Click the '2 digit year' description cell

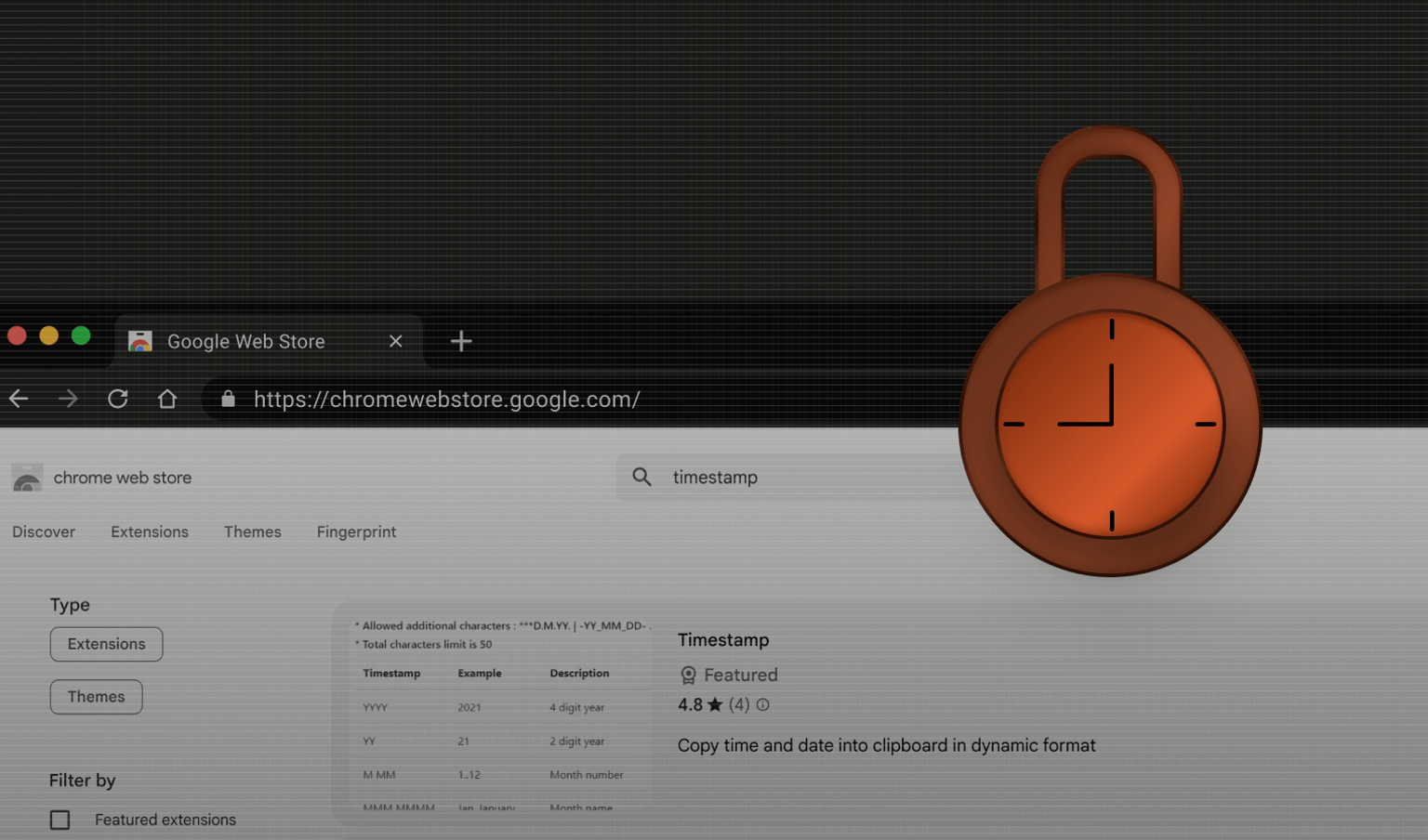click(x=576, y=741)
